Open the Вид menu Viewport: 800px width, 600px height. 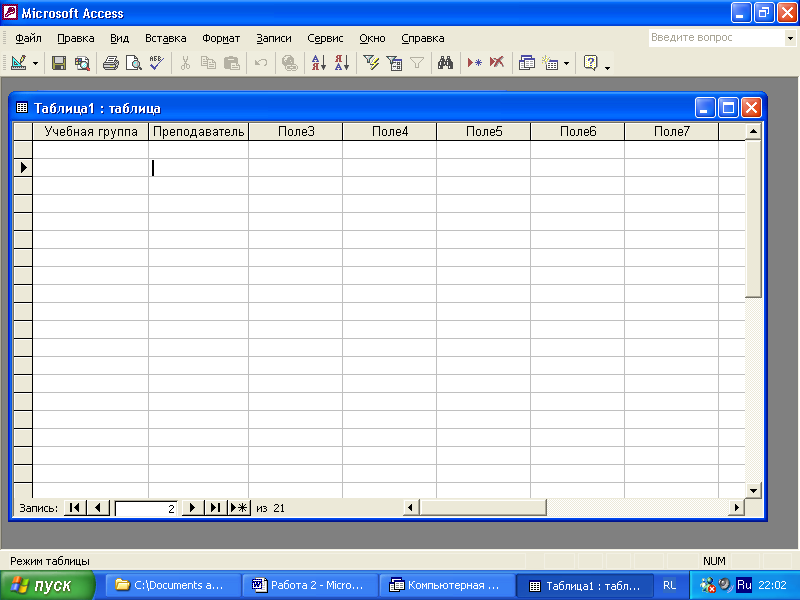[x=119, y=38]
